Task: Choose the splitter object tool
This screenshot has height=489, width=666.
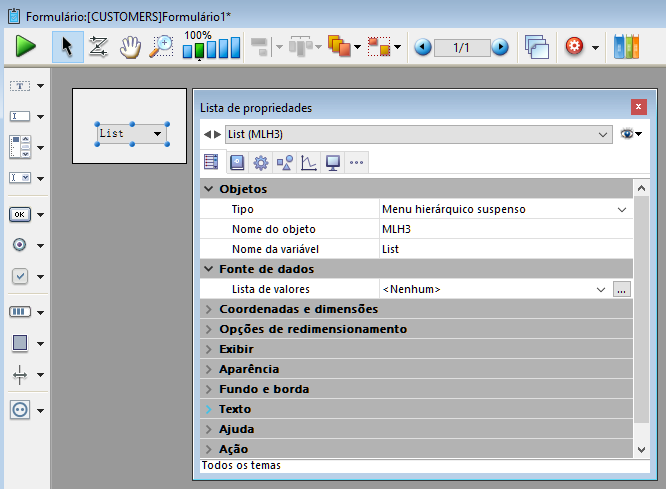Action: coord(20,375)
